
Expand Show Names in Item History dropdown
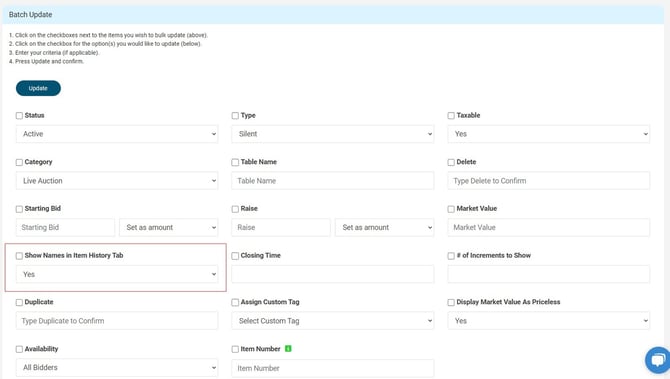pyautogui.click(x=117, y=274)
